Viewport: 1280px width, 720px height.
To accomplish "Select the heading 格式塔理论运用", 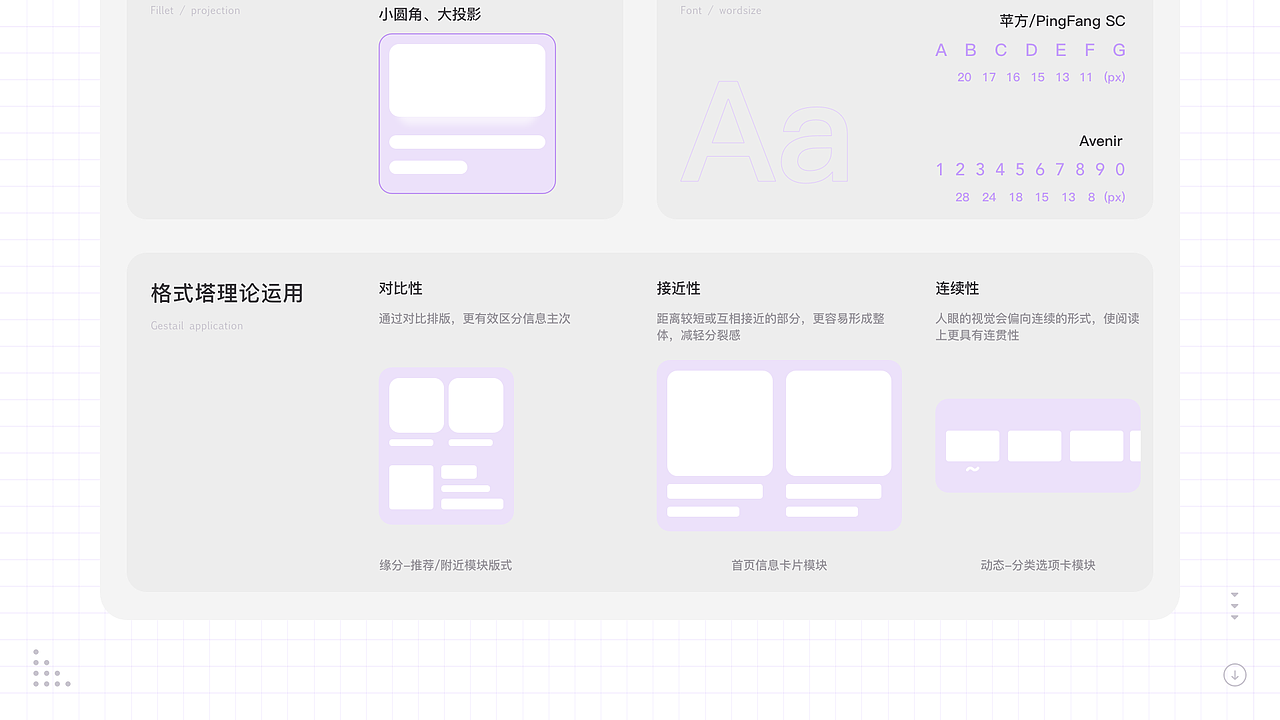I will coord(227,293).
